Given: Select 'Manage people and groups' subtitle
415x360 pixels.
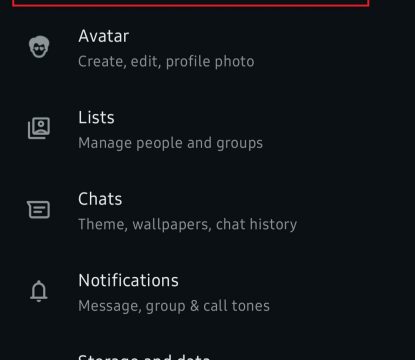Looking at the screenshot, I should click(x=170, y=143).
